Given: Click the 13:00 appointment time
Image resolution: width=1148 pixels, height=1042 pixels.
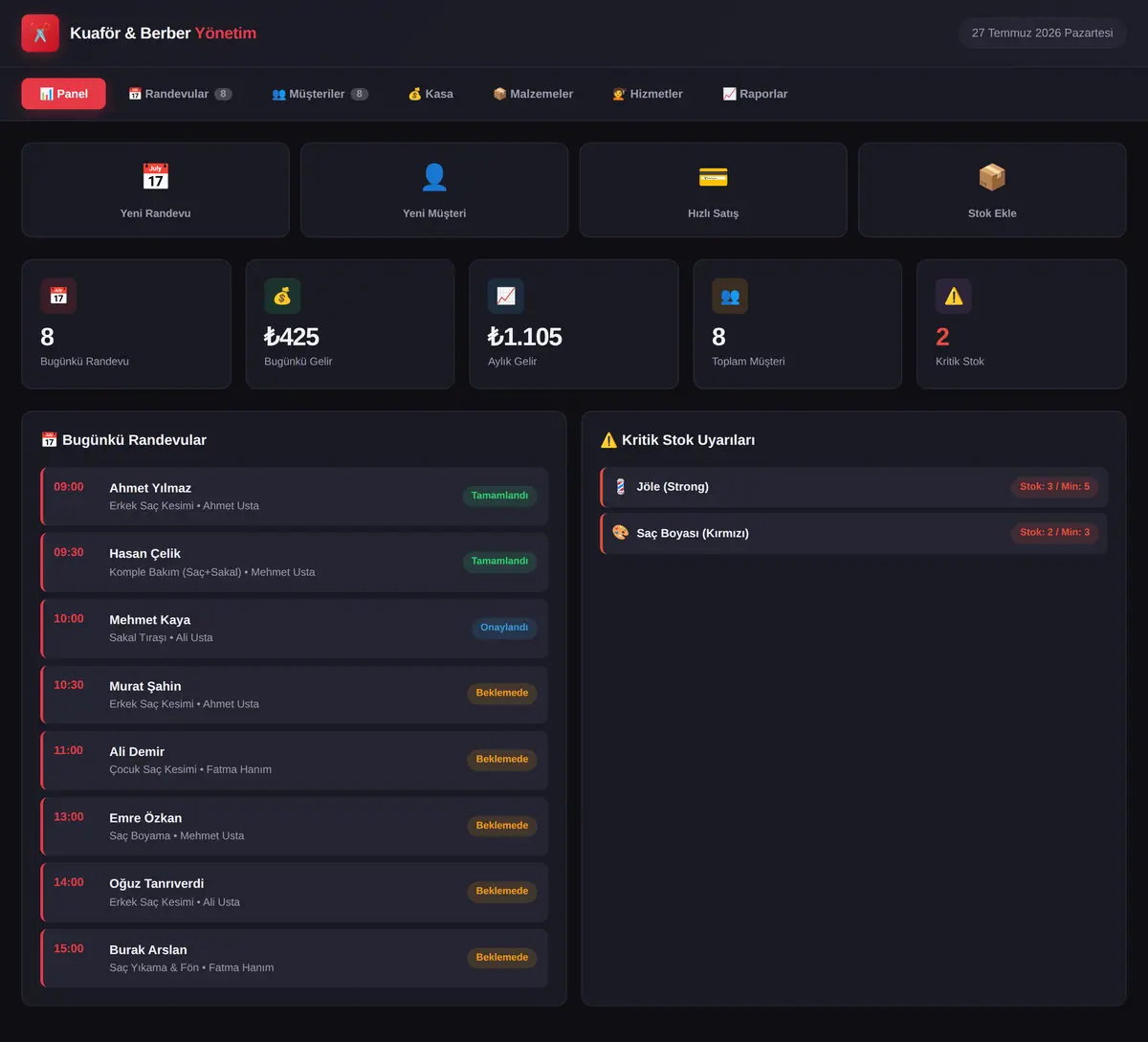Looking at the screenshot, I should click(x=69, y=817).
